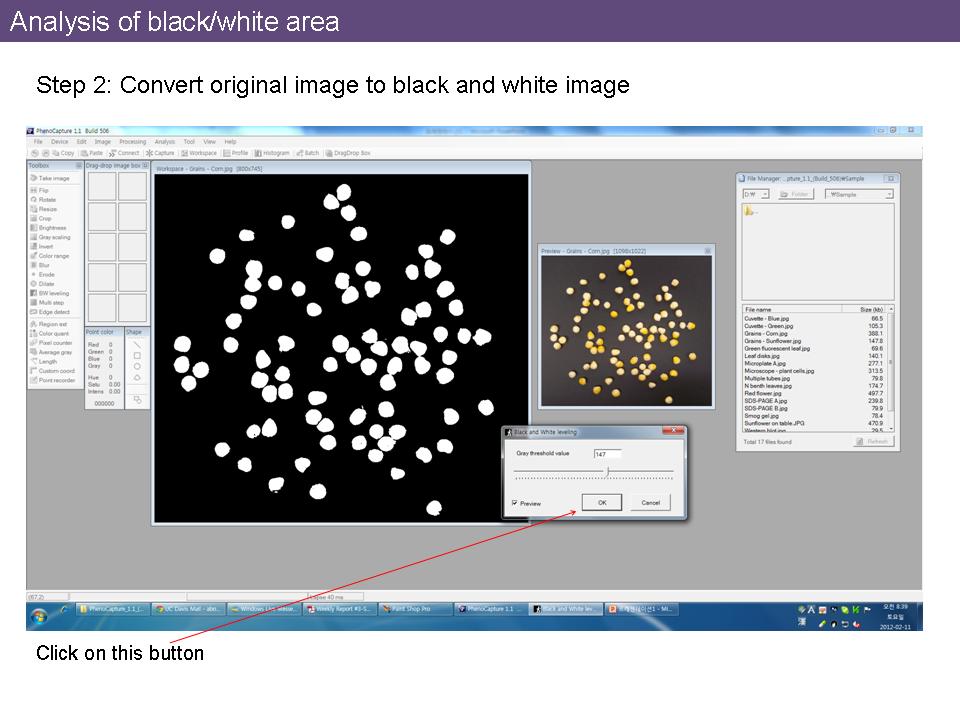
Task: Click the gray threshold slider handle
Action: [x=608, y=471]
